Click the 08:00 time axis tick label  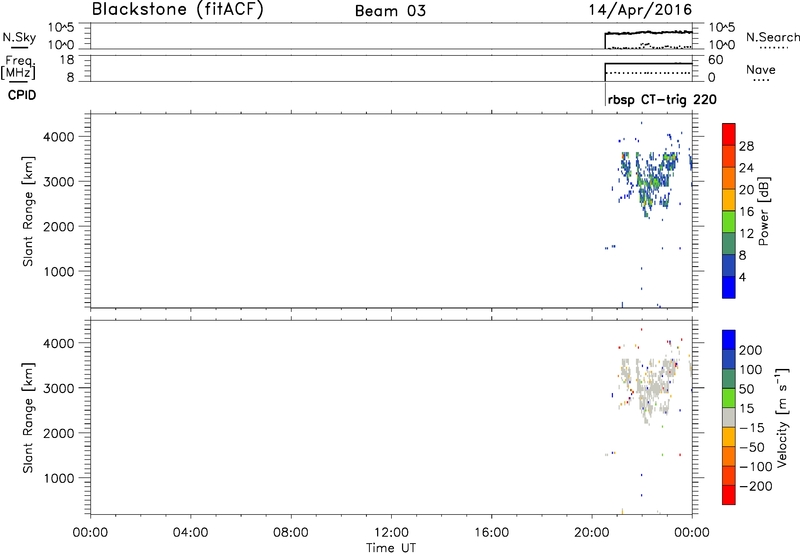coord(291,533)
